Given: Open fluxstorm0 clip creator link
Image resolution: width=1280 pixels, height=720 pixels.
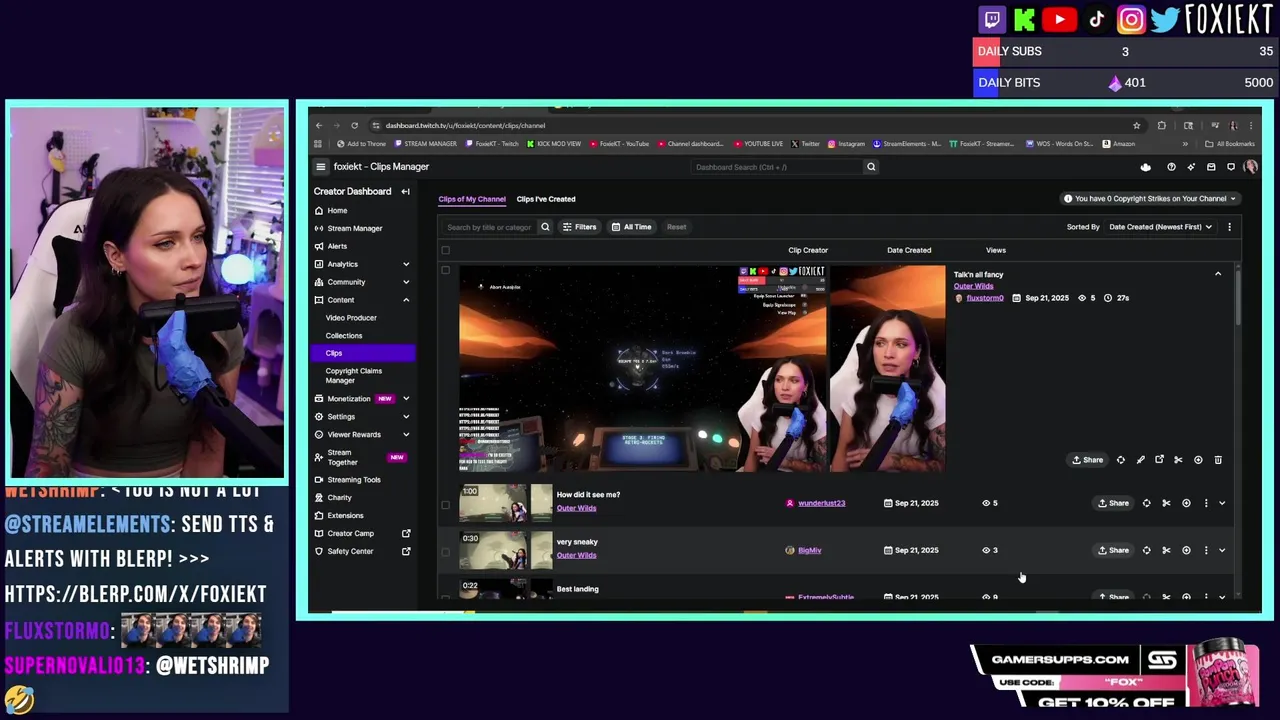Looking at the screenshot, I should coord(985,298).
